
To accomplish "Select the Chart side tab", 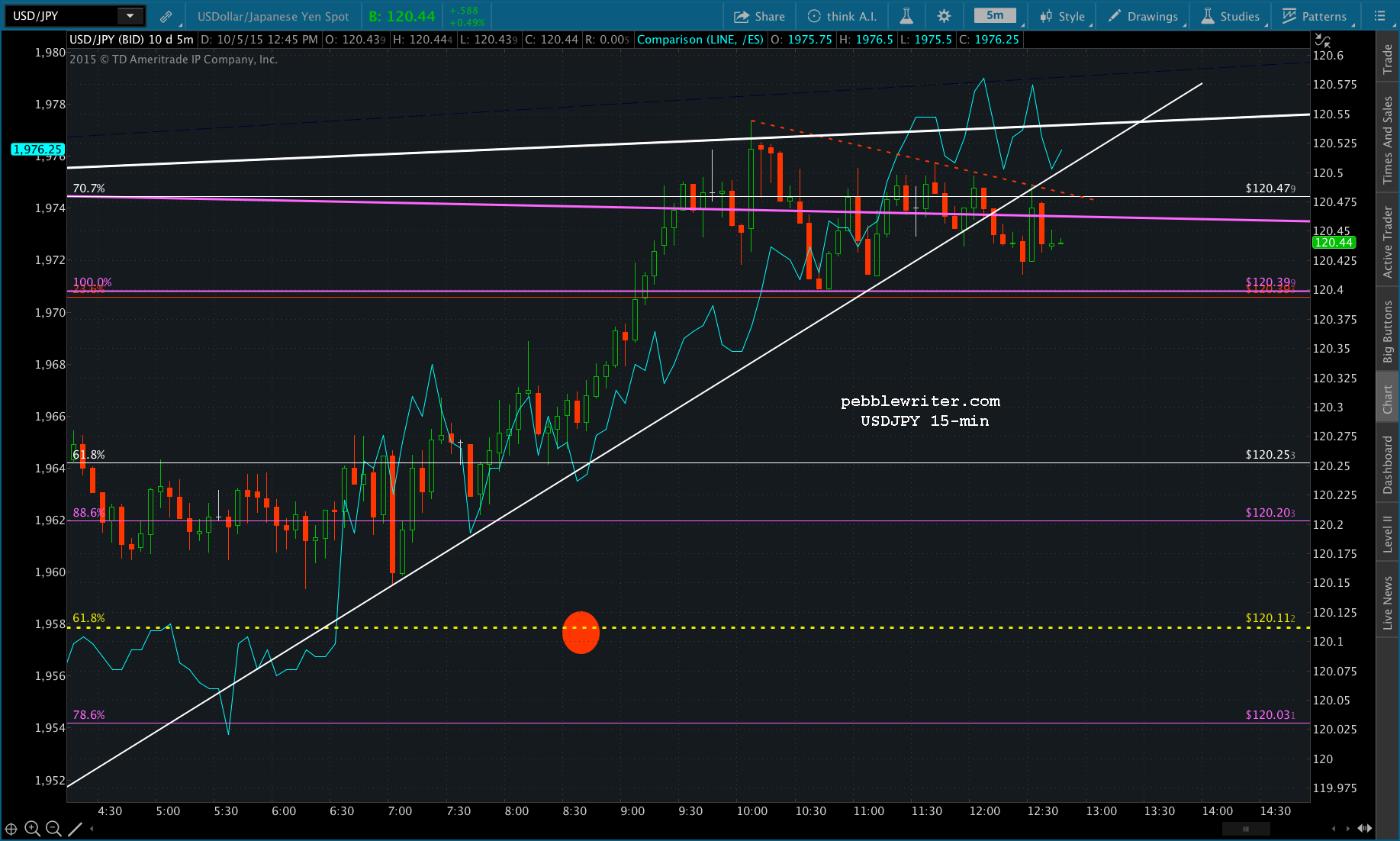I will click(1388, 398).
